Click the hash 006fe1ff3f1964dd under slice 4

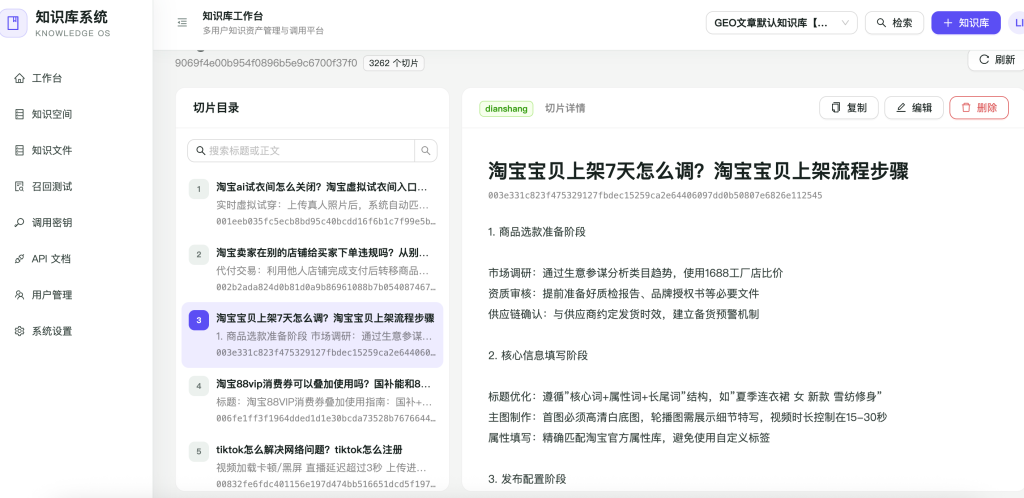(326, 418)
